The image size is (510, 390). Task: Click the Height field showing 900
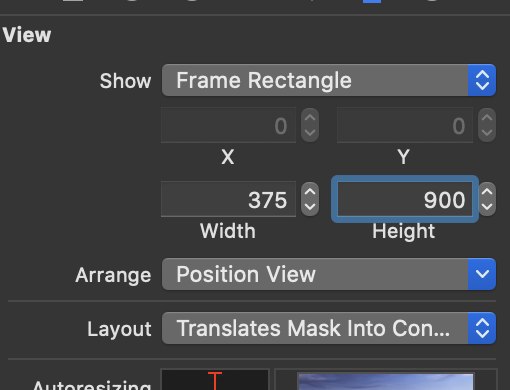pos(405,199)
